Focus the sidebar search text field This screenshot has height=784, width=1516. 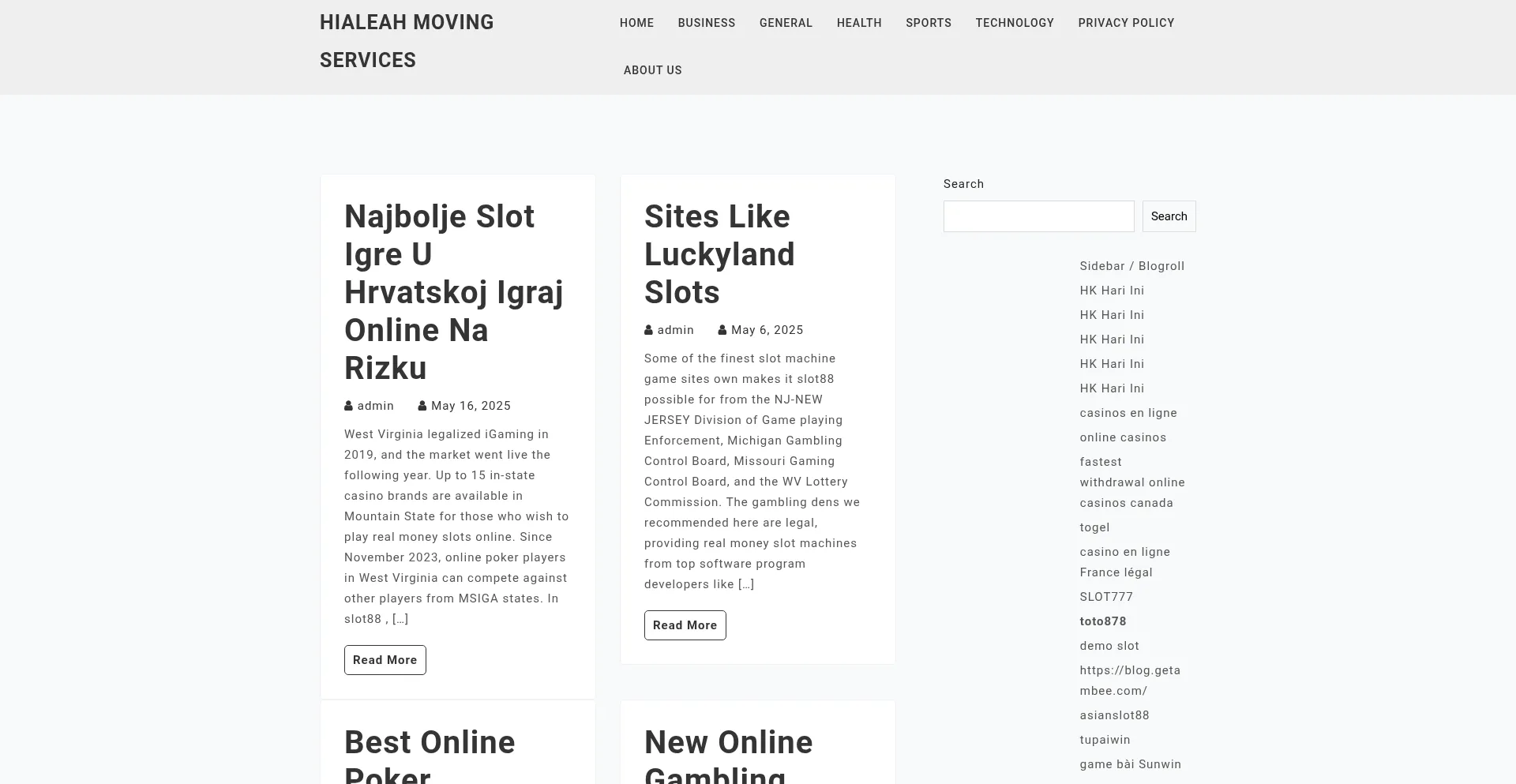click(x=1038, y=216)
